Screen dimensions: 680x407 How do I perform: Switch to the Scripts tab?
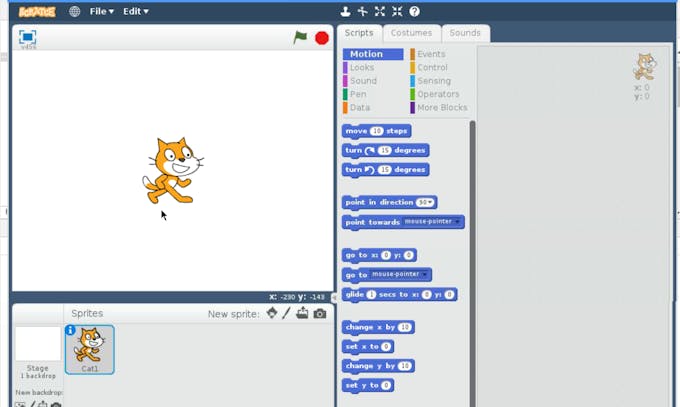pyautogui.click(x=359, y=33)
